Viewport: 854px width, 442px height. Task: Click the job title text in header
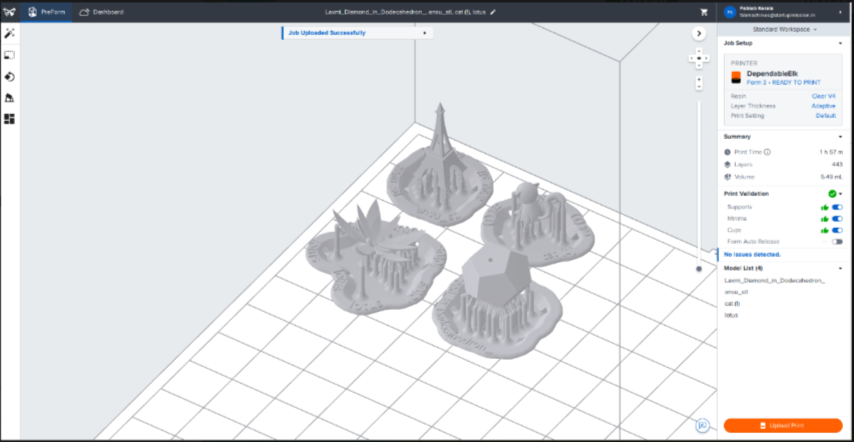[x=405, y=12]
